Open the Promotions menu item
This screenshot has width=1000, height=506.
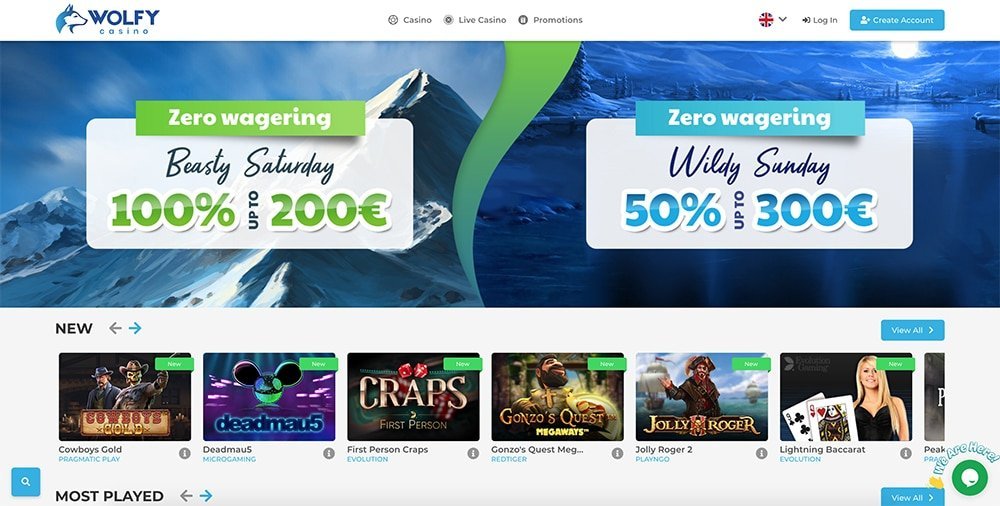pyautogui.click(x=550, y=20)
